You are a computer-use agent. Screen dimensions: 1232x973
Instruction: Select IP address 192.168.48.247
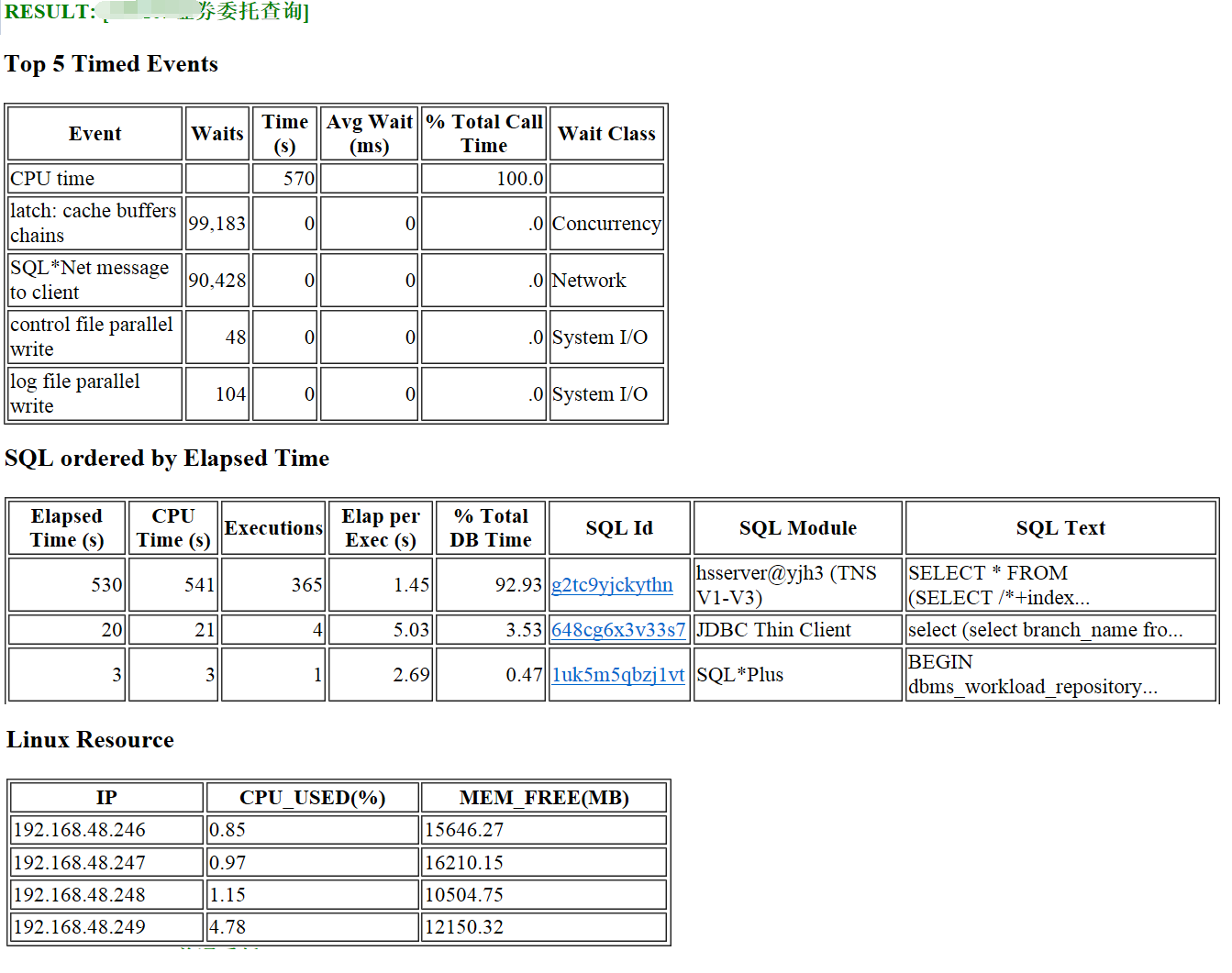pos(80,863)
